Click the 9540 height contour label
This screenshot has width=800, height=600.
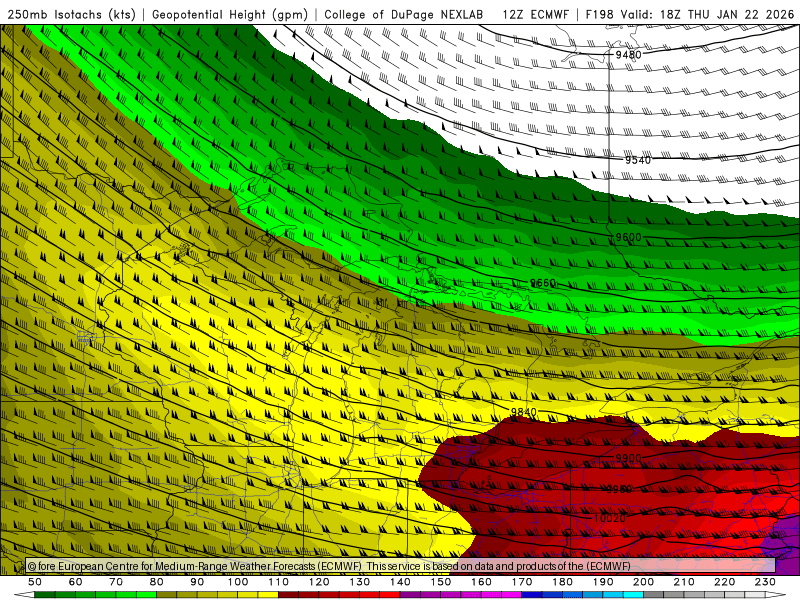[x=638, y=160]
